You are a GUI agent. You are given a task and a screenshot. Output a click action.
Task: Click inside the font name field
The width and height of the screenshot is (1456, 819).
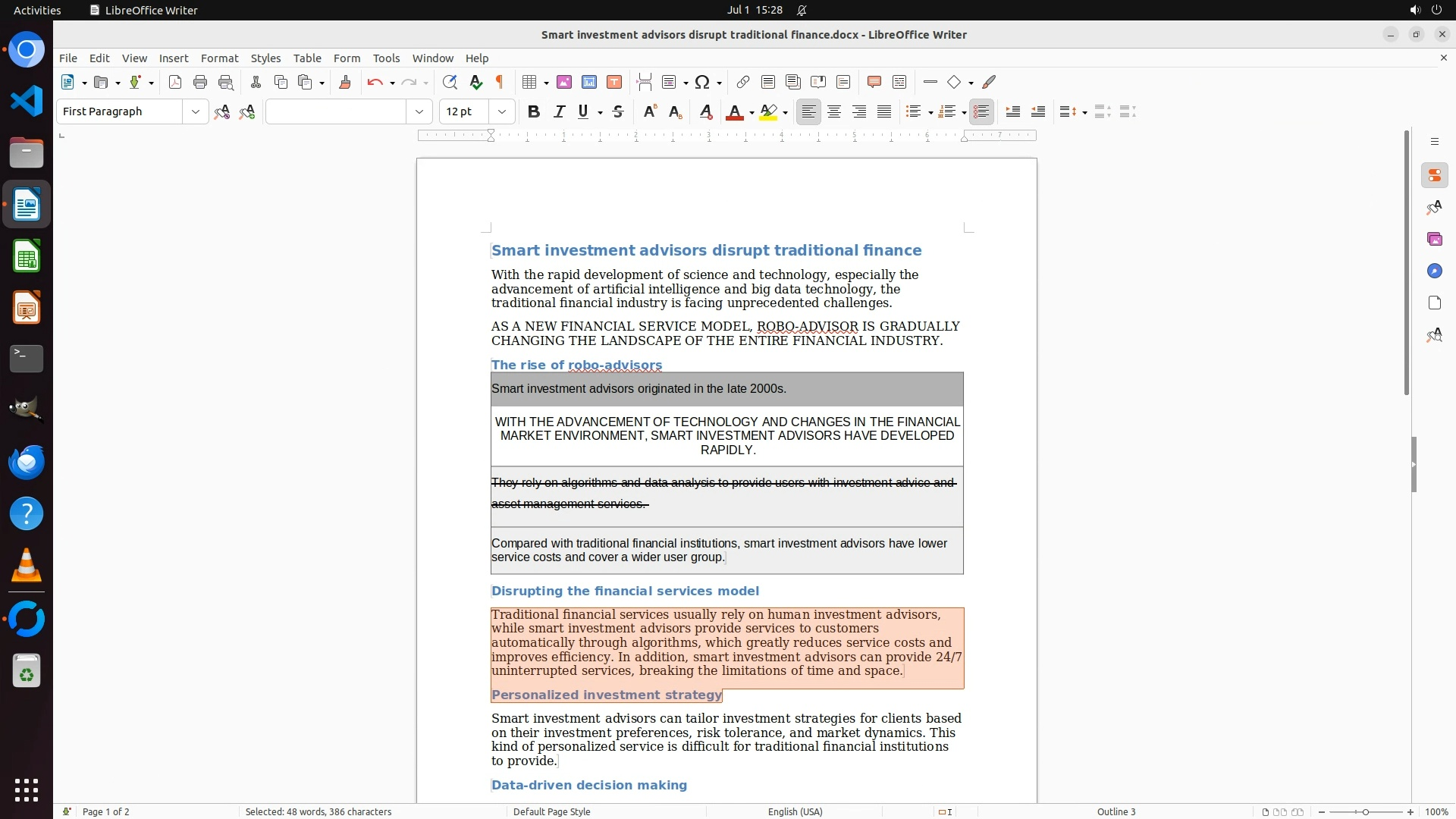click(x=336, y=111)
